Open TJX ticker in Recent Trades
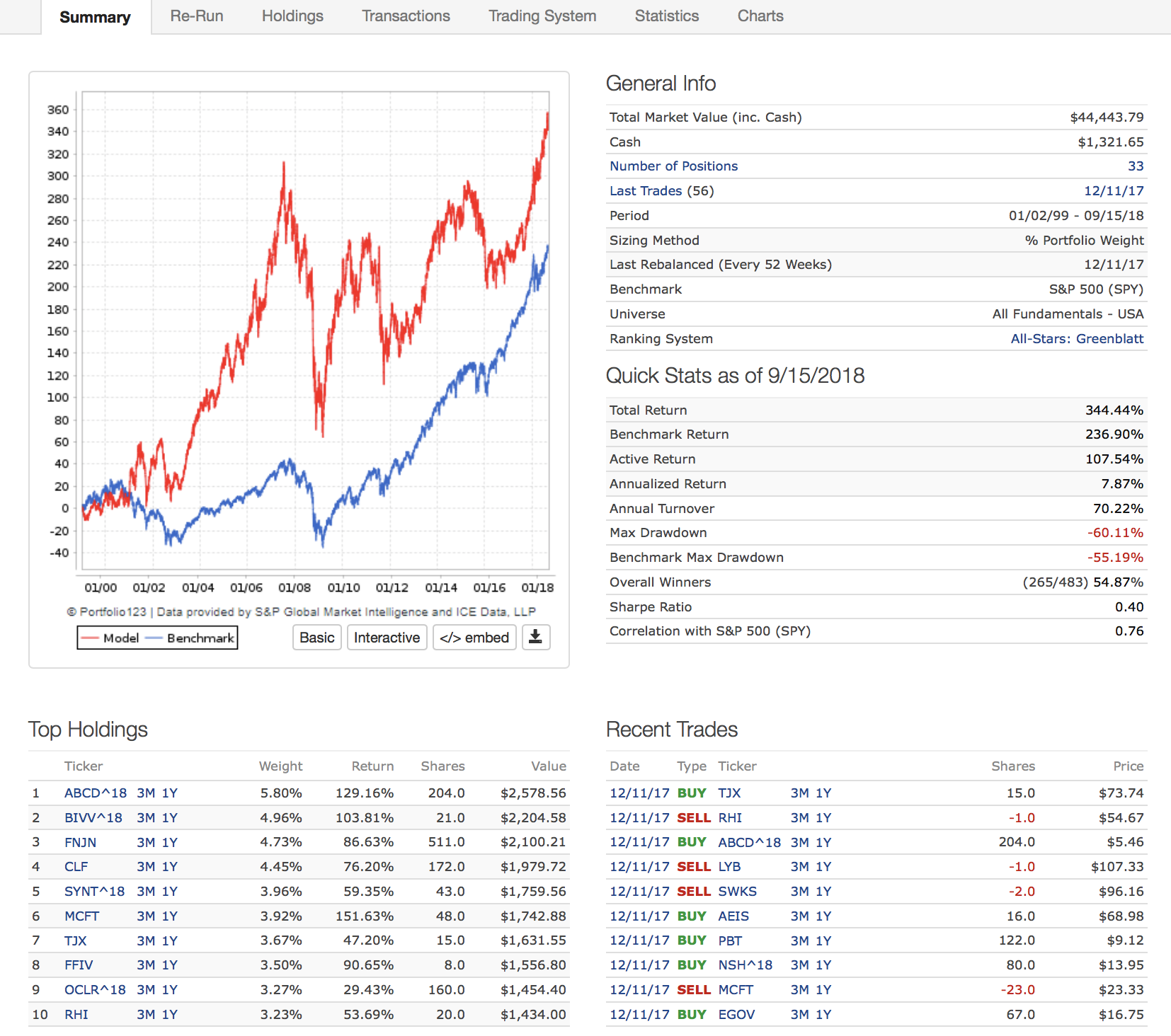Image resolution: width=1171 pixels, height=1036 pixels. tap(729, 793)
